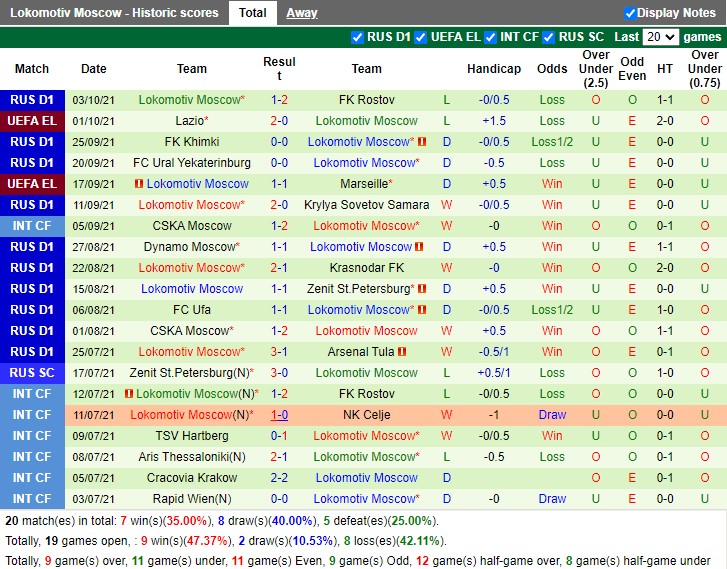
Task: Click Cracovia Krakow team name
Action: pyautogui.click(x=191, y=478)
